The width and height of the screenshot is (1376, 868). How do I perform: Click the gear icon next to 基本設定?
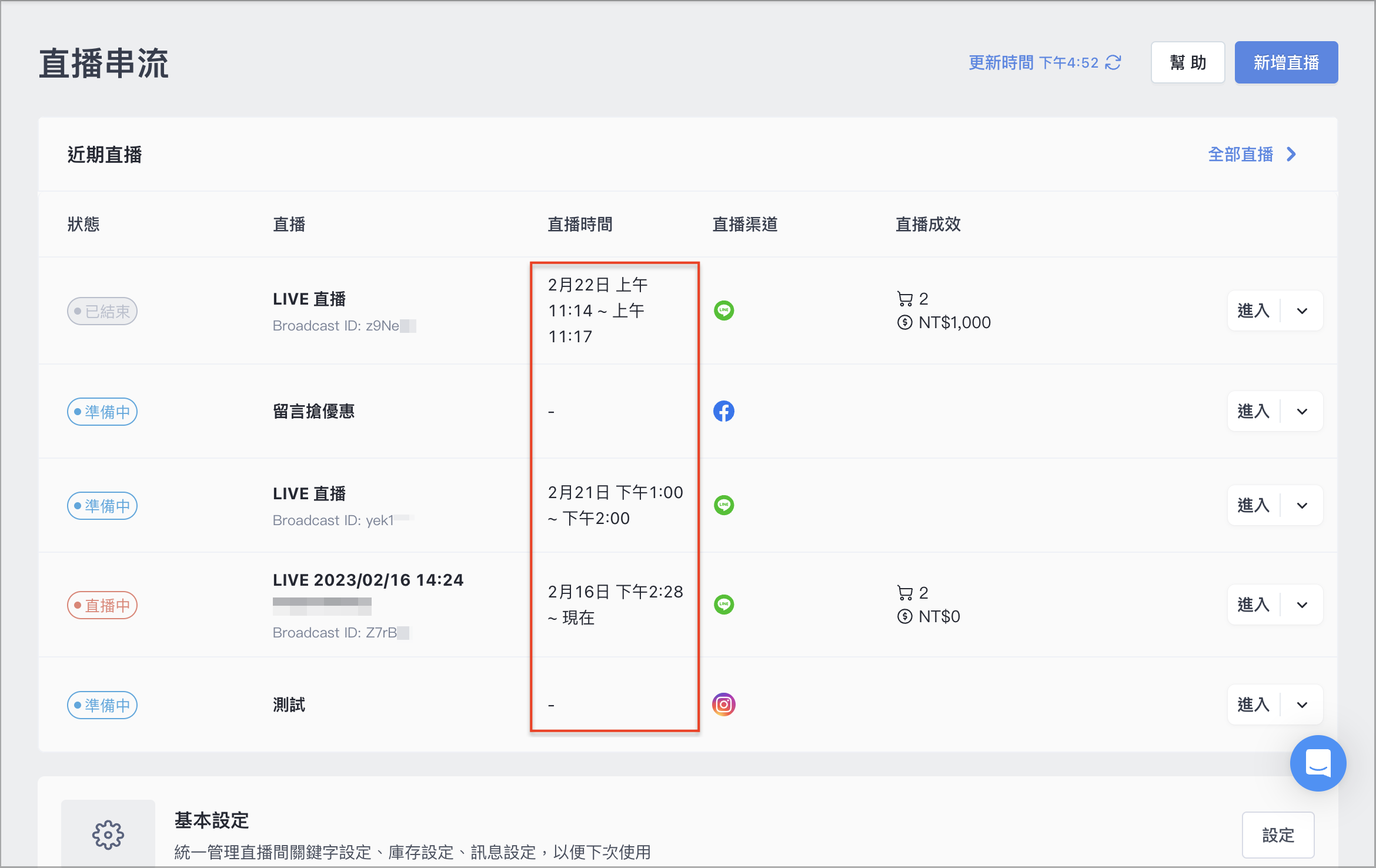pyautogui.click(x=108, y=834)
